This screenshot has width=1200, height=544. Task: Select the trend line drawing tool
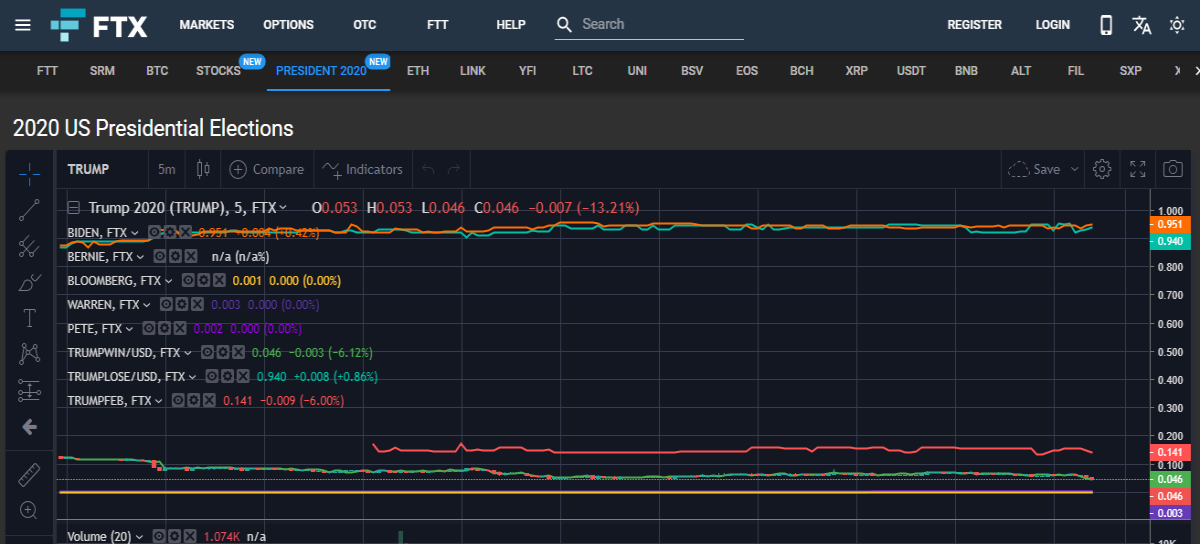tap(29, 209)
